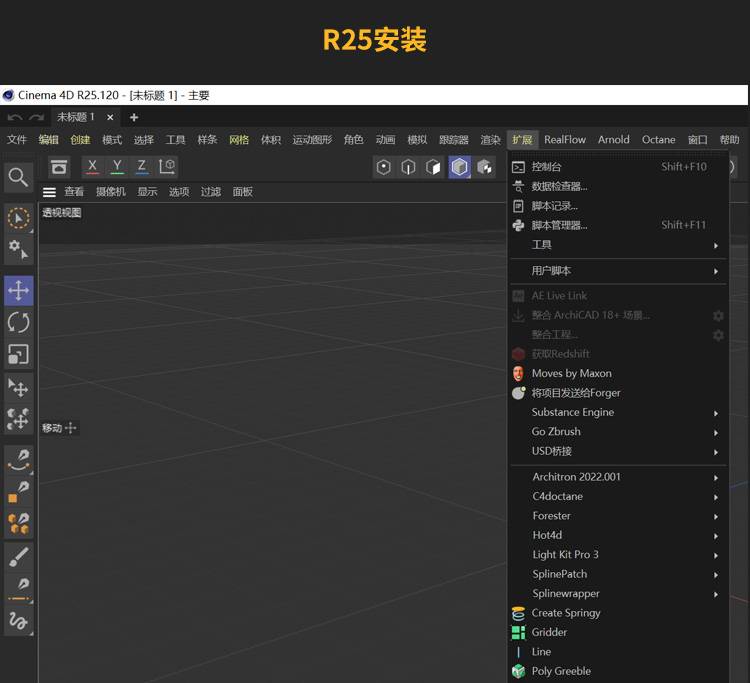Click the 扩展 menu header

point(522,140)
